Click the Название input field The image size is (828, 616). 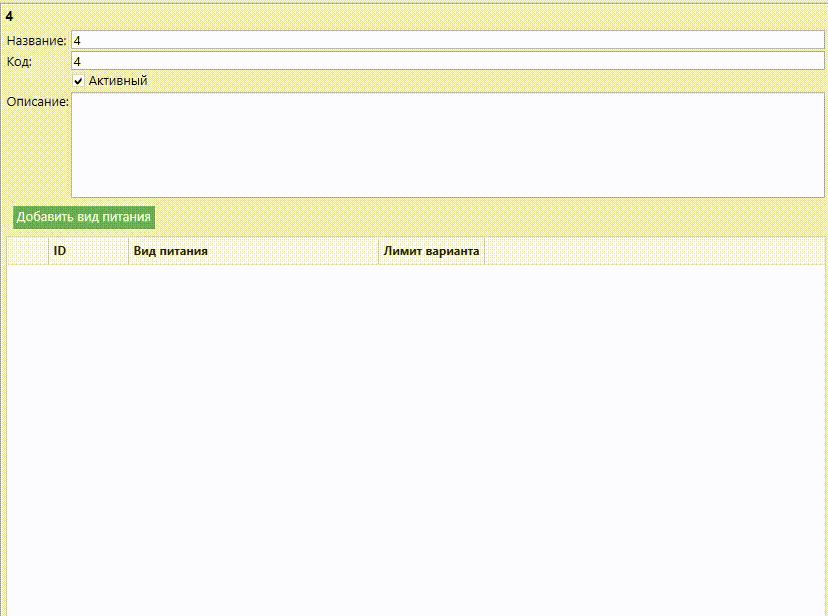click(x=446, y=40)
